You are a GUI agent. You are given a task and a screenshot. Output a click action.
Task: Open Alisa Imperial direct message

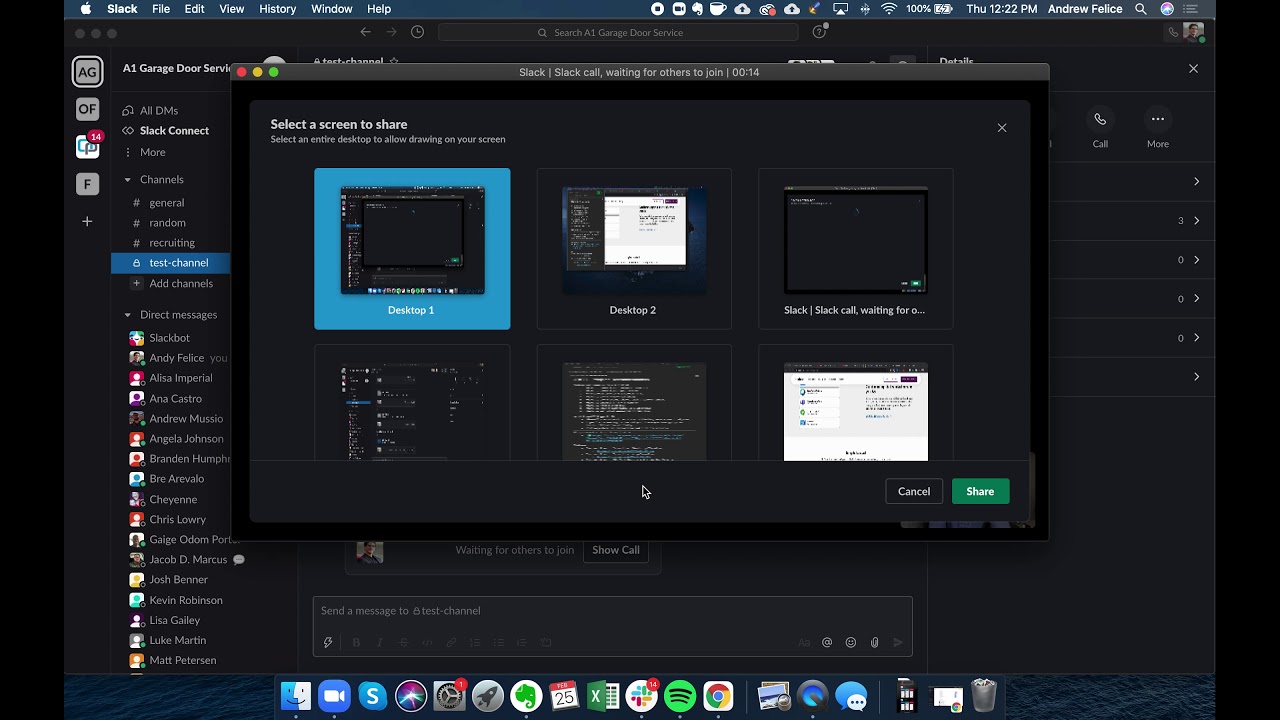(180, 378)
